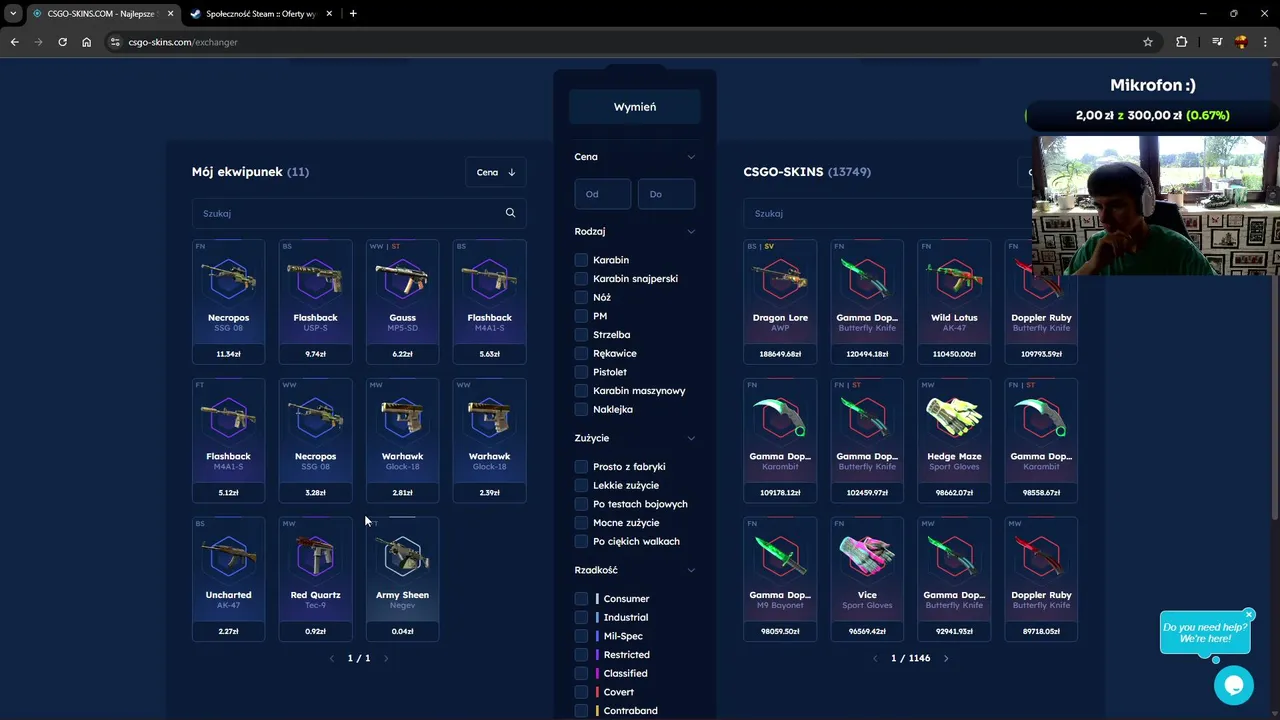Switch to the Społeczność Steam browser tab
This screenshot has width=1280, height=720.
pyautogui.click(x=260, y=14)
